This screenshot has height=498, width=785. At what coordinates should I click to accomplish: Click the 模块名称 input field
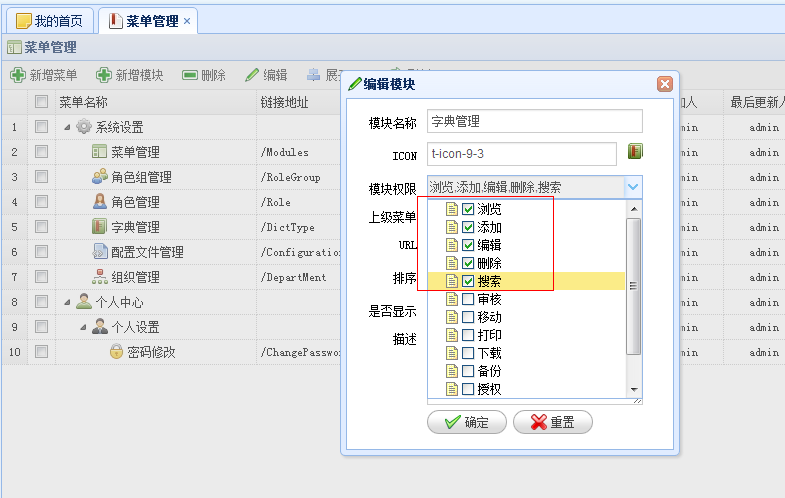(x=535, y=121)
